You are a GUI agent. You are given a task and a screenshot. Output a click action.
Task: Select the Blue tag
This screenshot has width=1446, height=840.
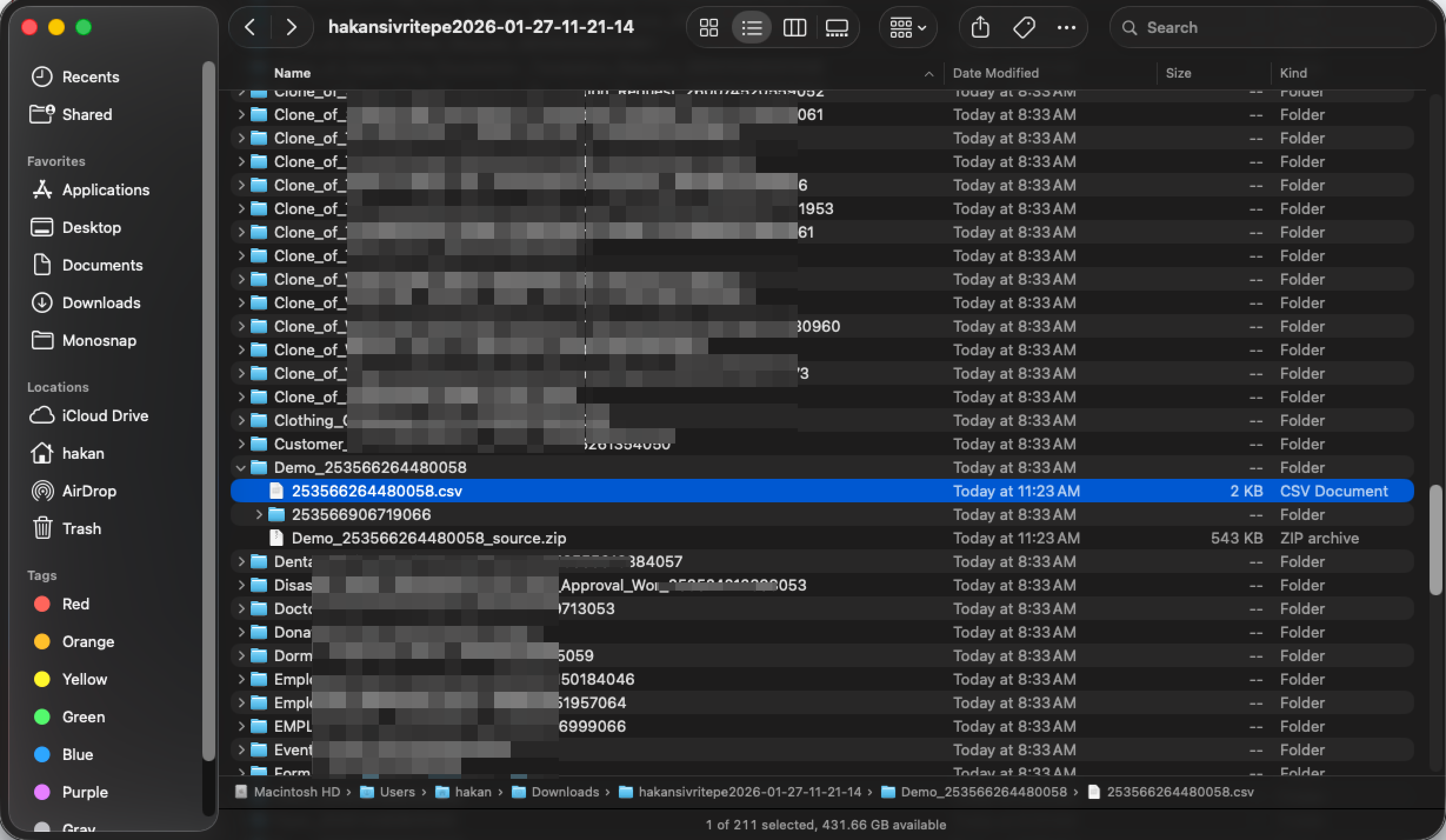(x=63, y=754)
